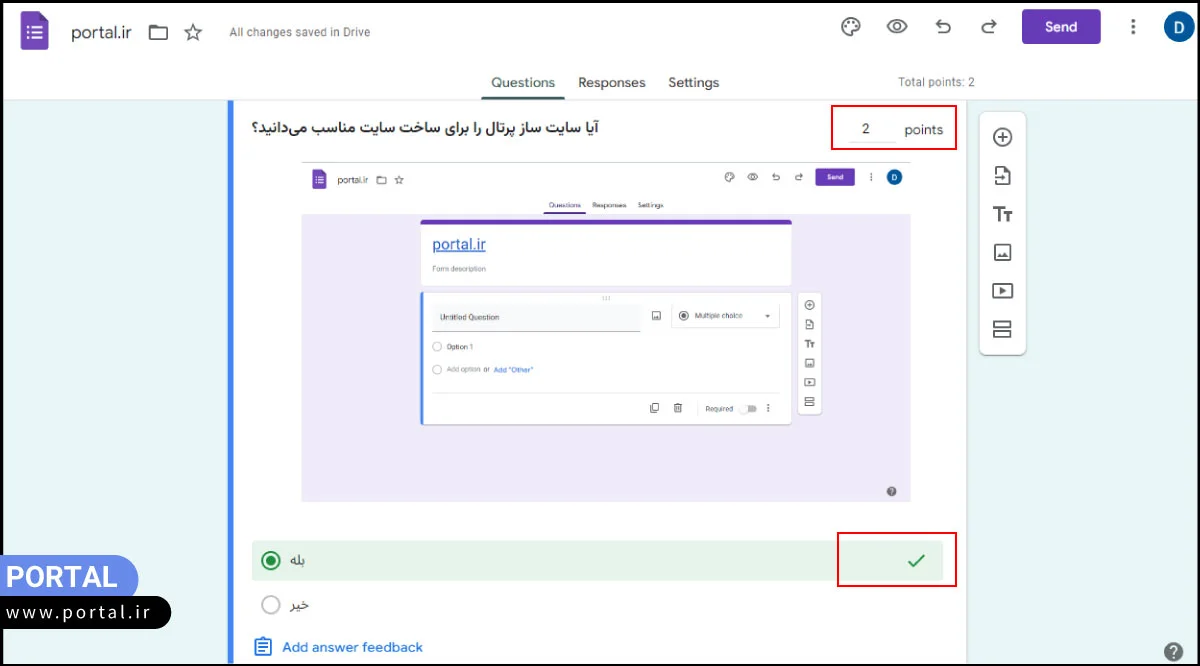The image size is (1200, 666).
Task: Insert an image using the image icon
Action: (x=1002, y=252)
